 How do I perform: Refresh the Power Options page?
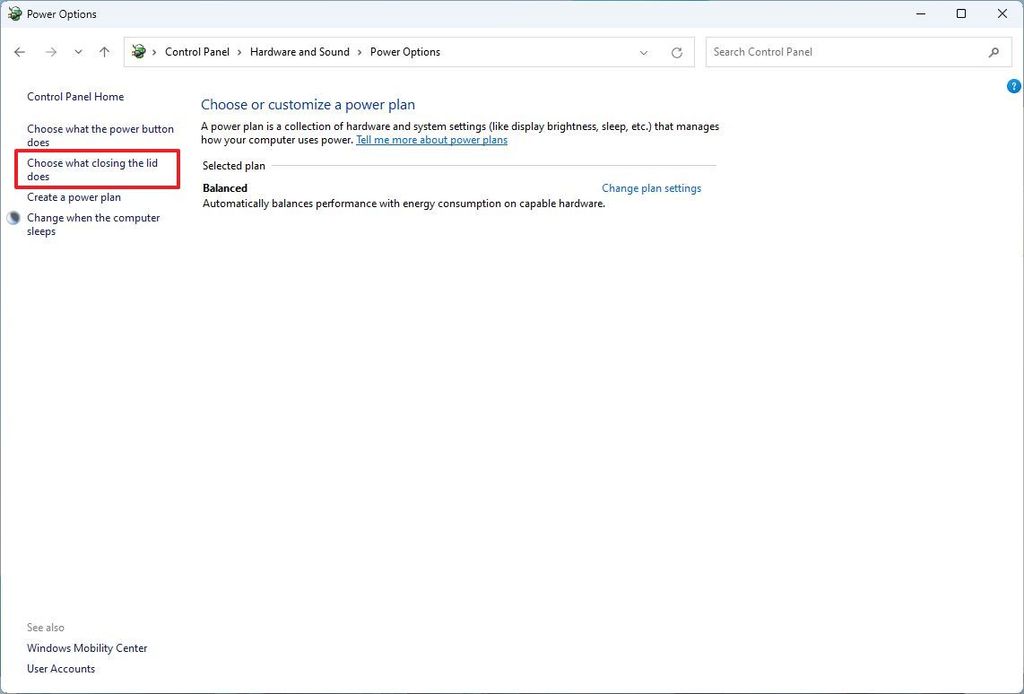(x=676, y=51)
